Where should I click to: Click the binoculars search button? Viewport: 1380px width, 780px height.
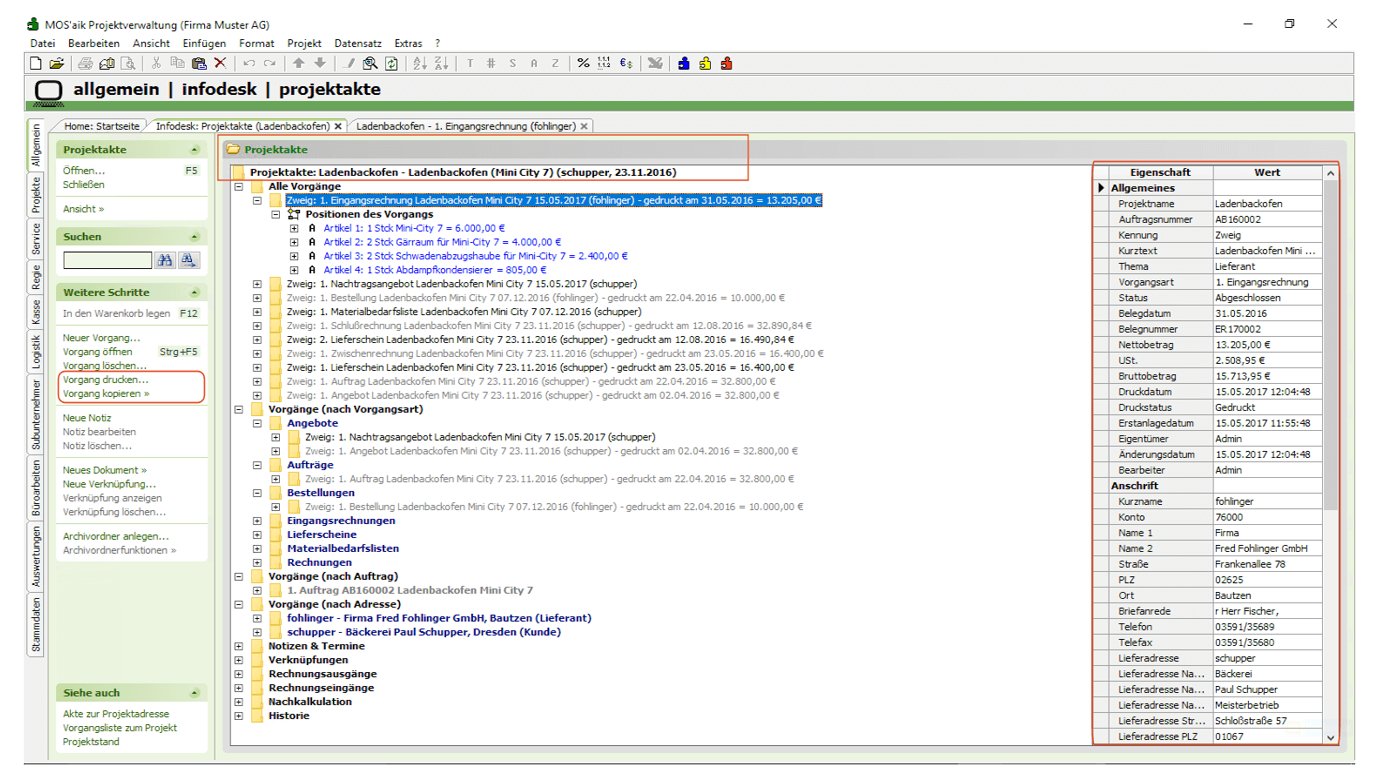(x=165, y=260)
